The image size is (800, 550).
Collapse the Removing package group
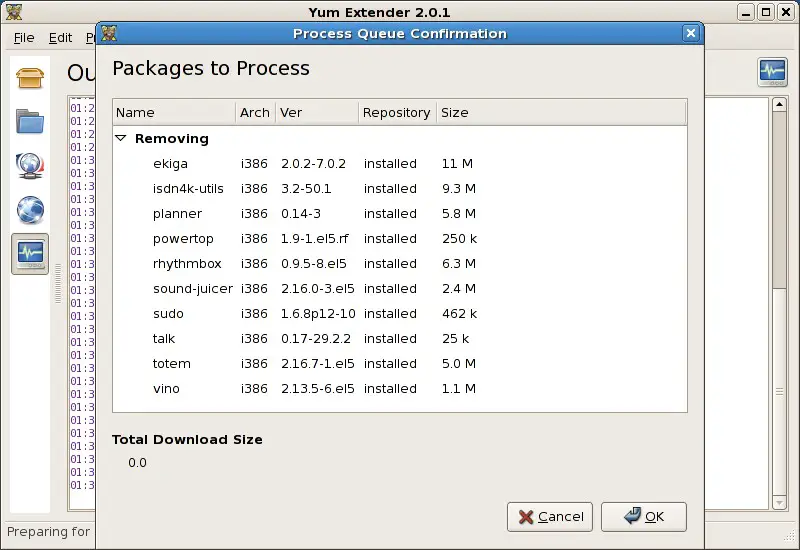click(121, 139)
